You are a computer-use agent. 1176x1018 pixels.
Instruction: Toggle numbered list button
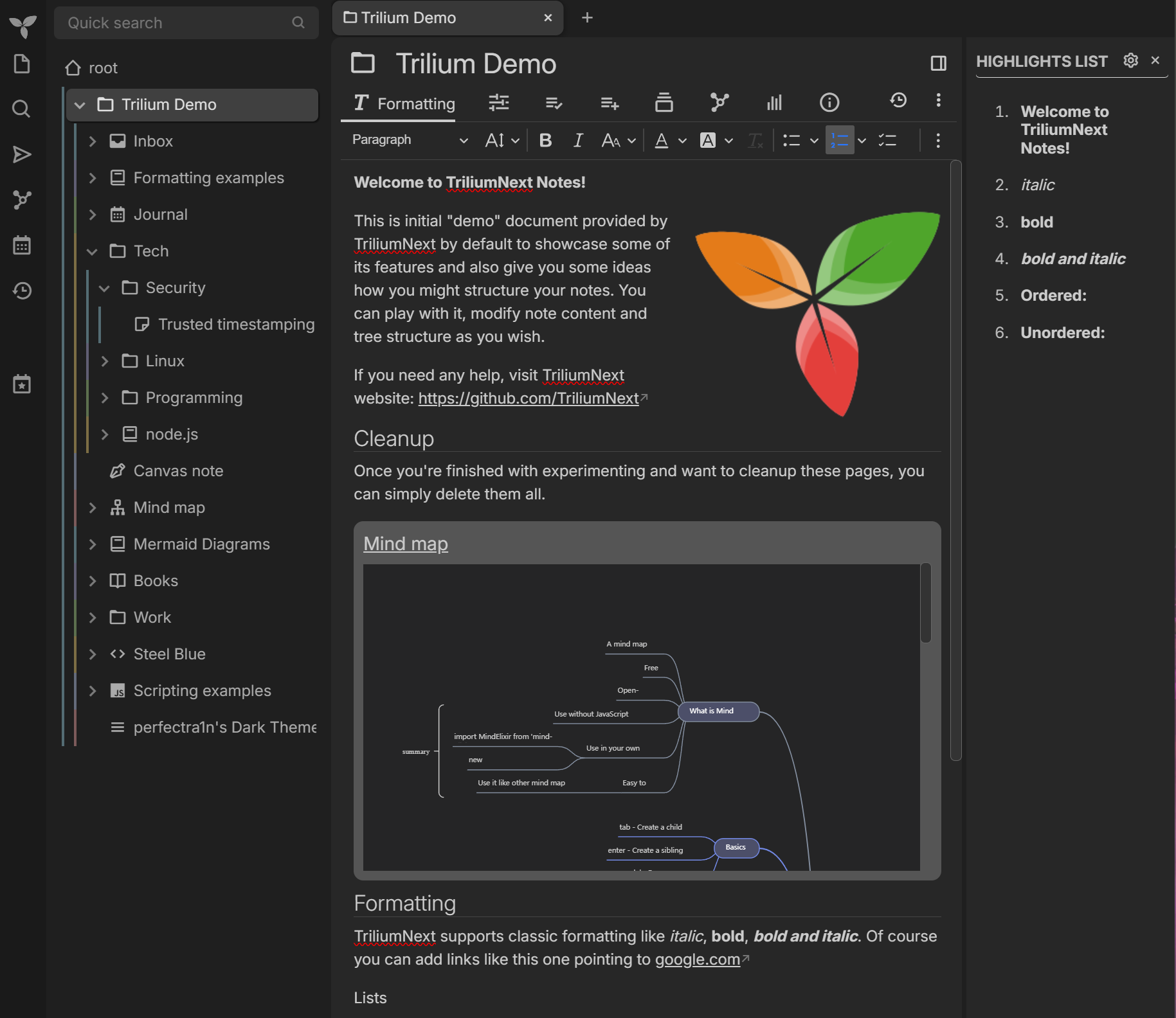pos(840,140)
